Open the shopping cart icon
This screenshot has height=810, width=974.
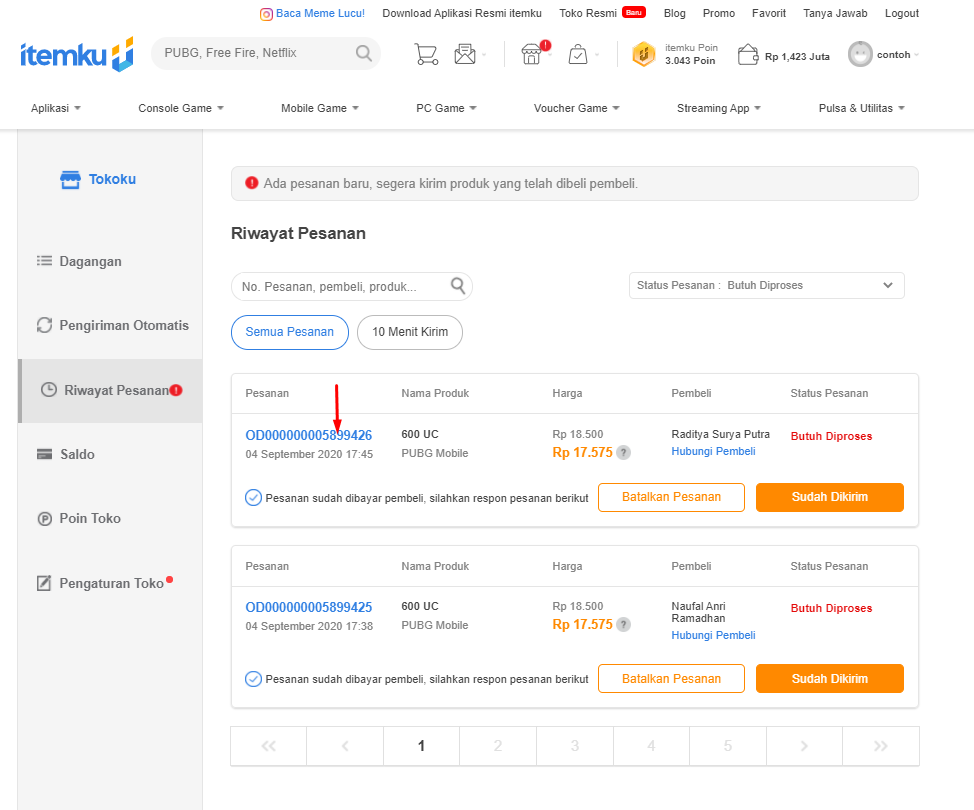[426, 54]
